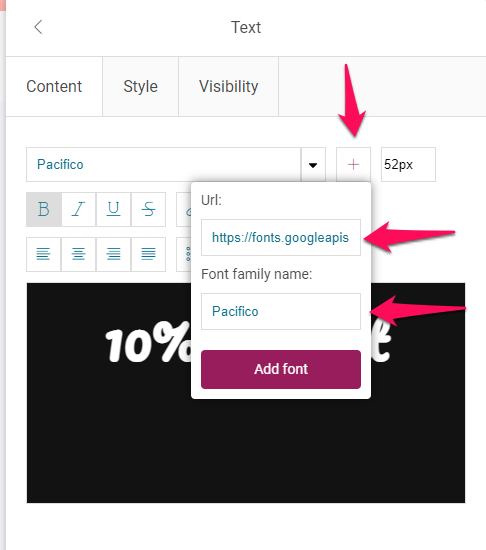486x550 pixels.
Task: Click the partially hidden link icon
Action: pos(184,209)
